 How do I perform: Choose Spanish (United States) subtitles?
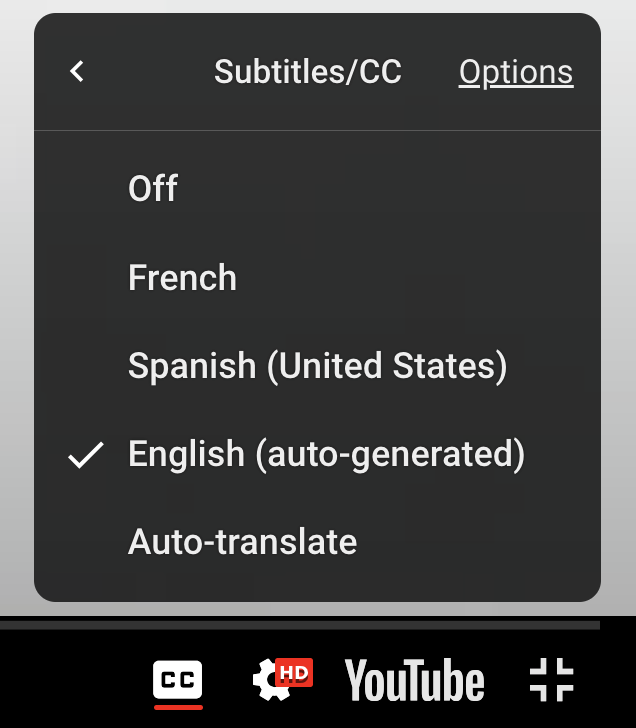click(x=317, y=366)
